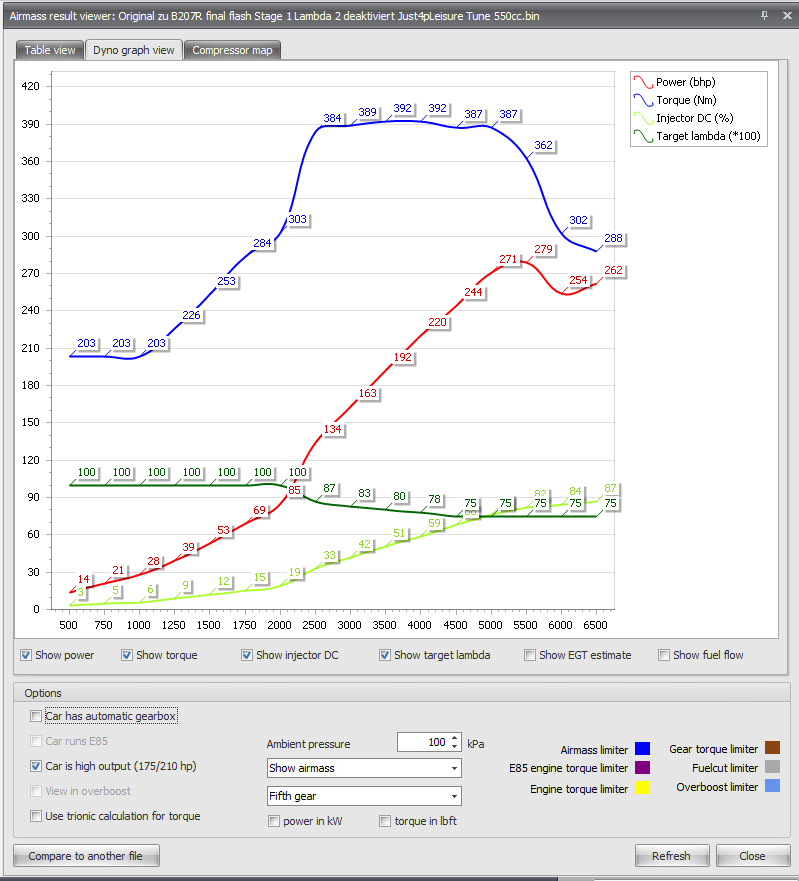Click the yellow Engine torque limiter swatch
The image size is (799, 881).
(642, 788)
